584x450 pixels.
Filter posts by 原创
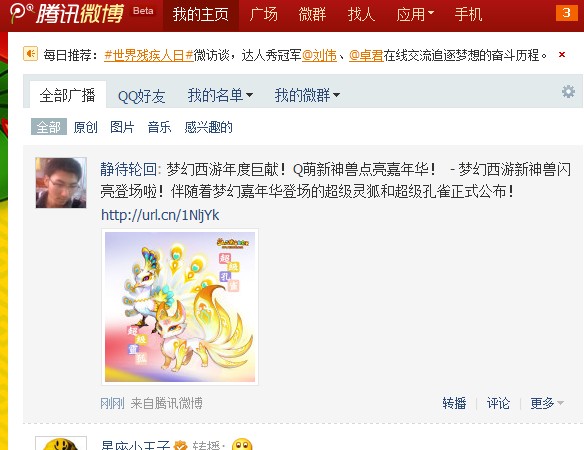coord(85,127)
